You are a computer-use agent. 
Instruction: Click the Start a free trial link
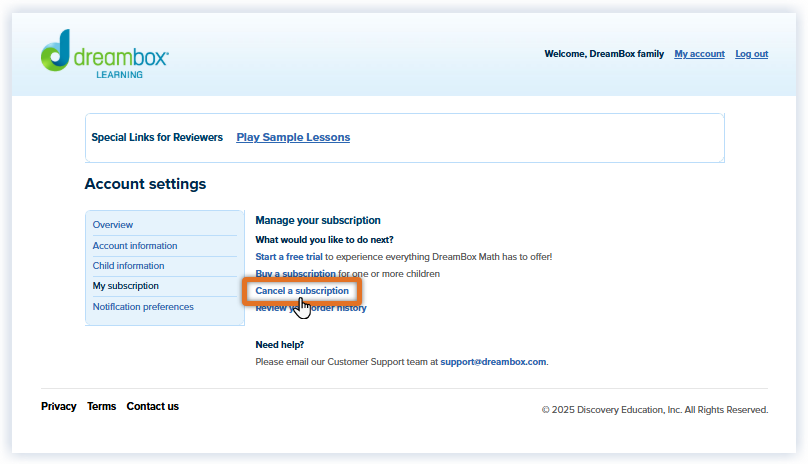[289, 257]
